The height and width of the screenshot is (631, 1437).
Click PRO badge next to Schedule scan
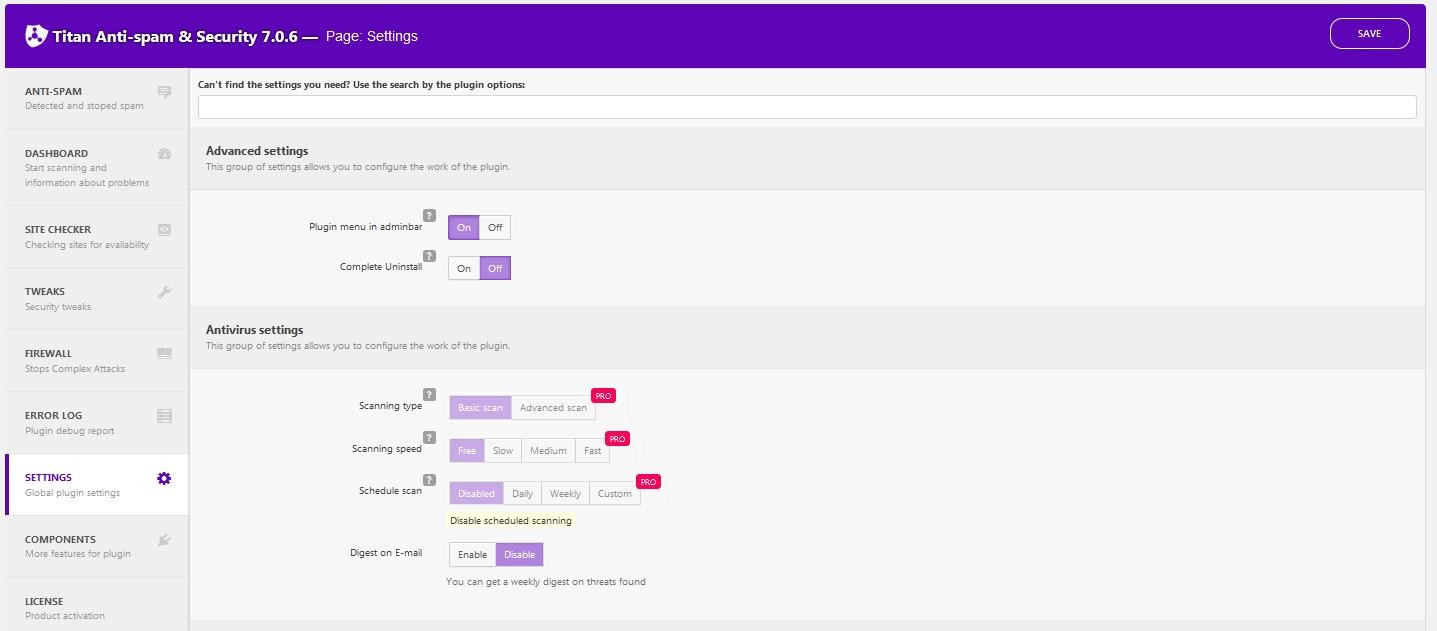point(648,482)
